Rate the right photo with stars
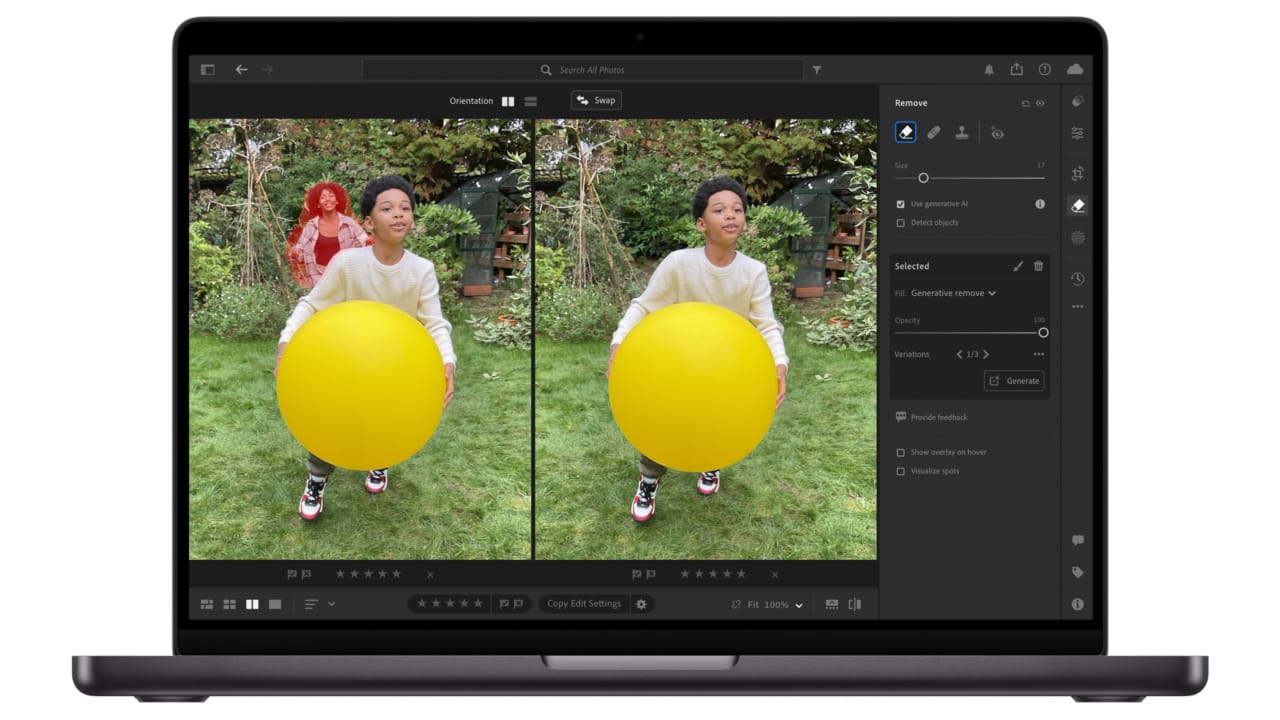Screen dimensions: 1280x720 [x=713, y=574]
